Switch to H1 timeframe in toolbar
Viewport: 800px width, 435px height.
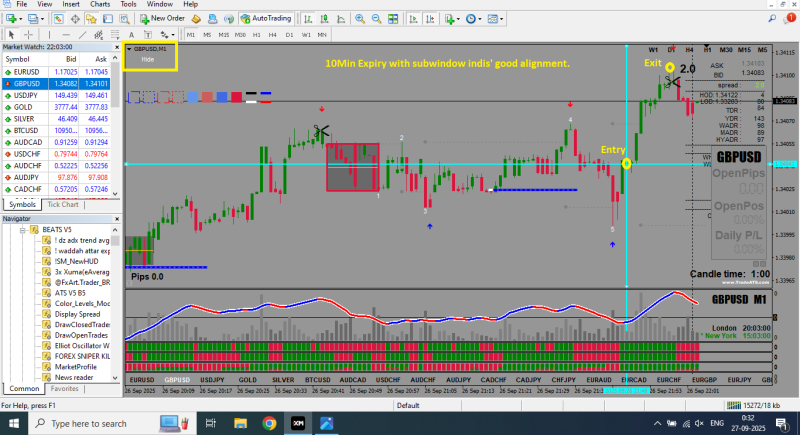click(257, 35)
